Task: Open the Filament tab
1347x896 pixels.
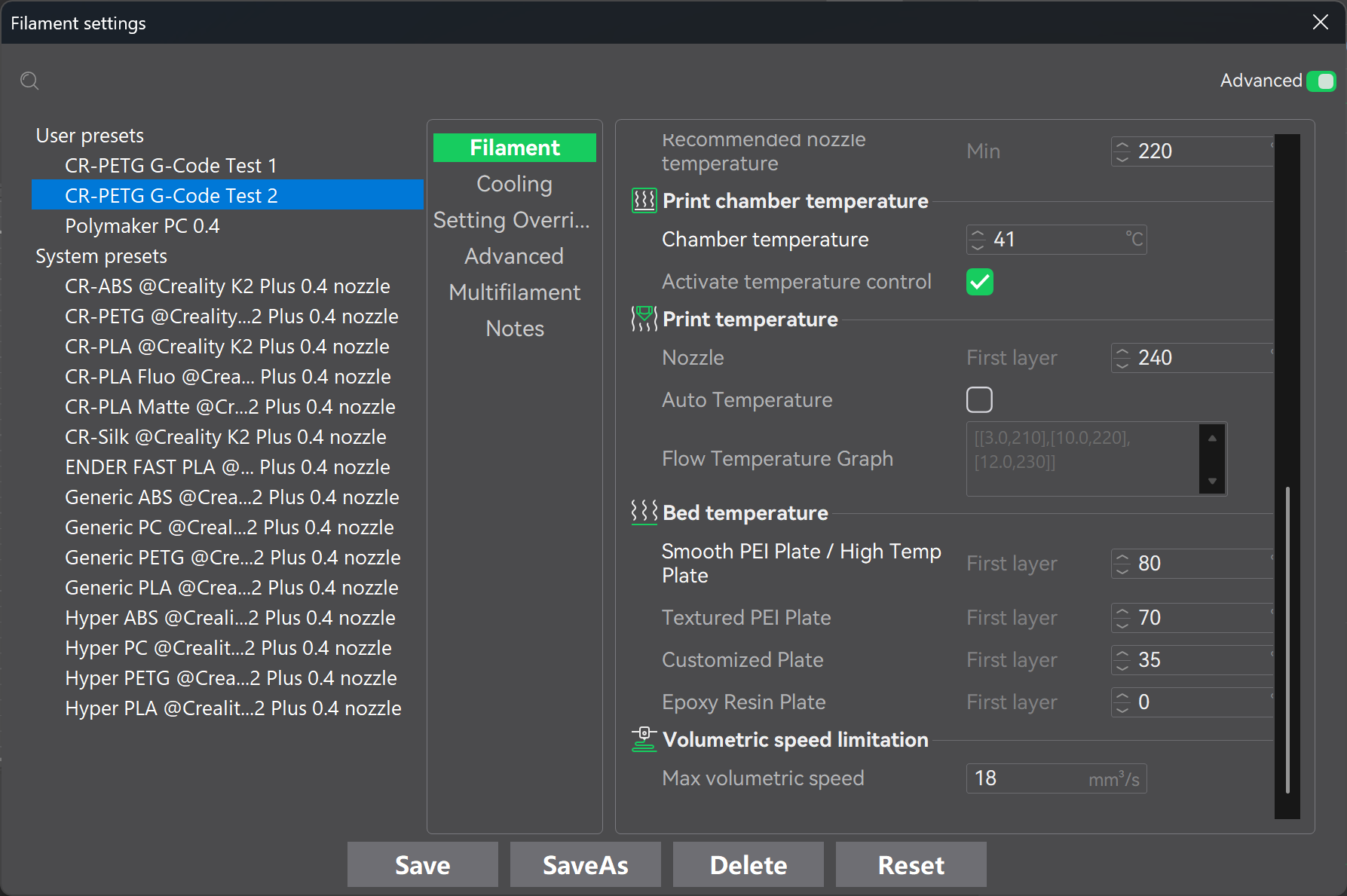Action: 515,148
